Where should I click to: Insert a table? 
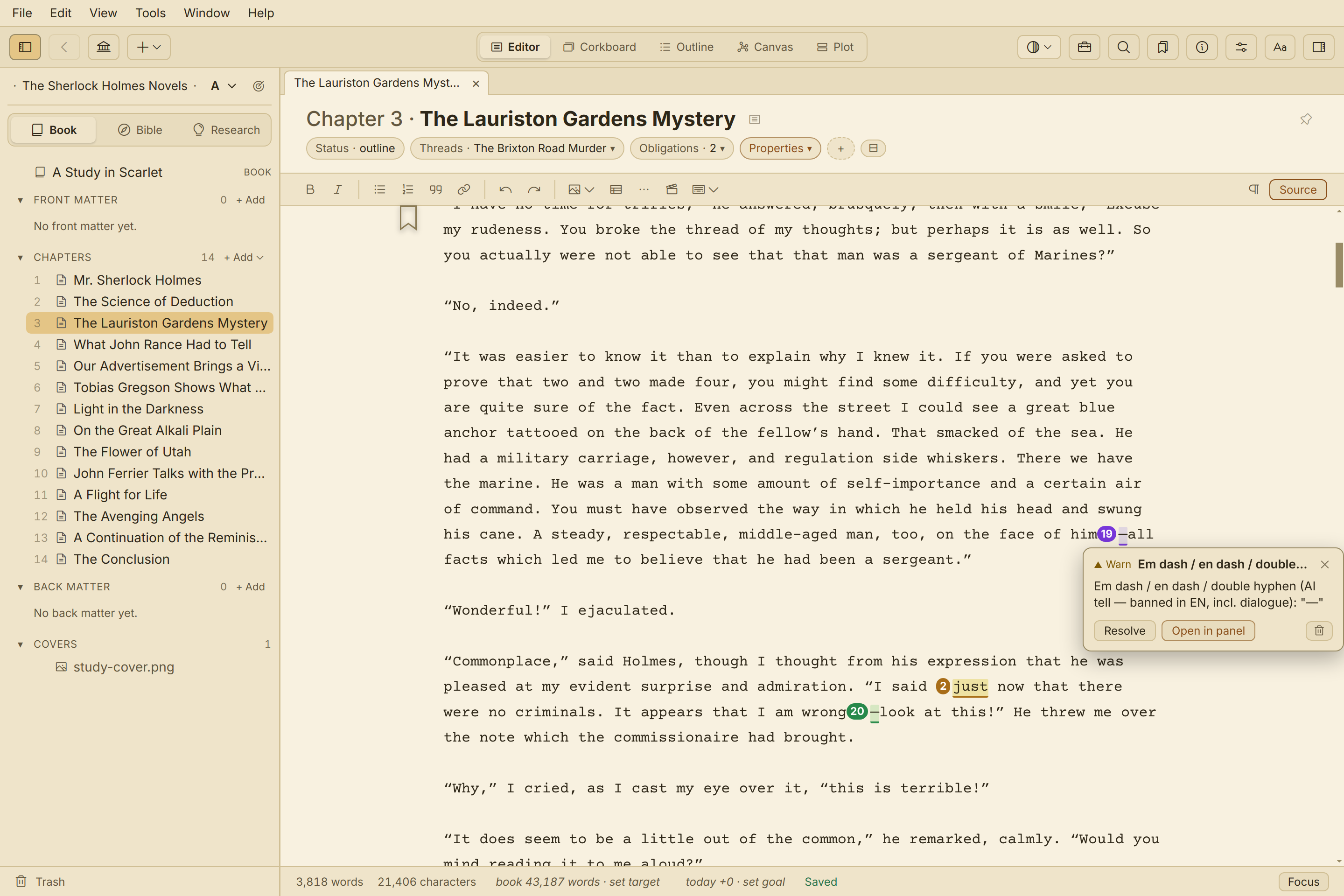click(616, 189)
